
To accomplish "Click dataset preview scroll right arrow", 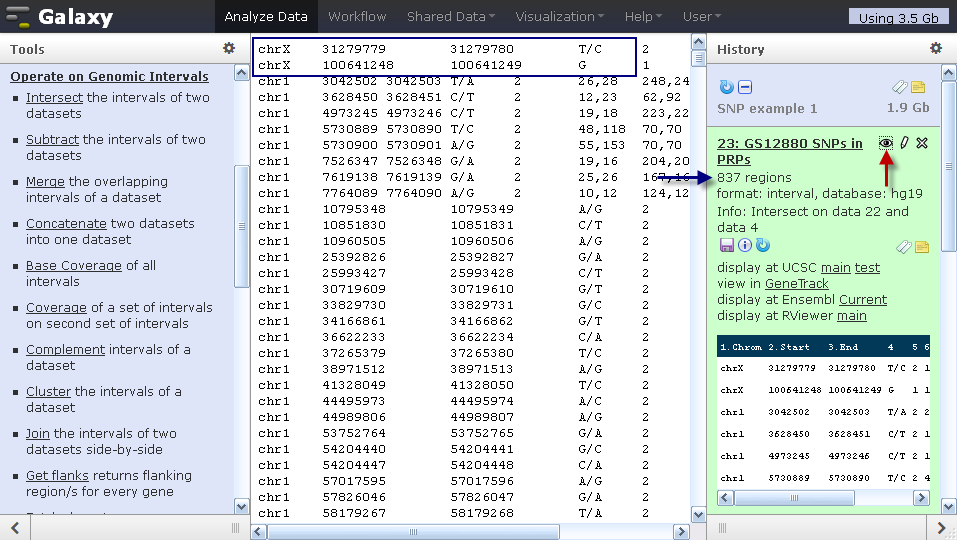I will (x=922, y=498).
